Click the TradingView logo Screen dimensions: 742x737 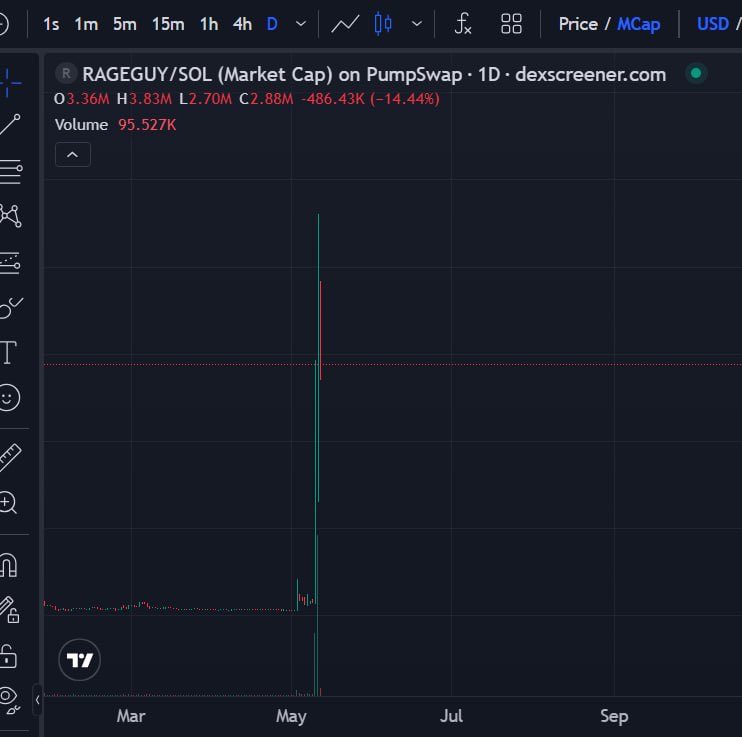[80, 659]
